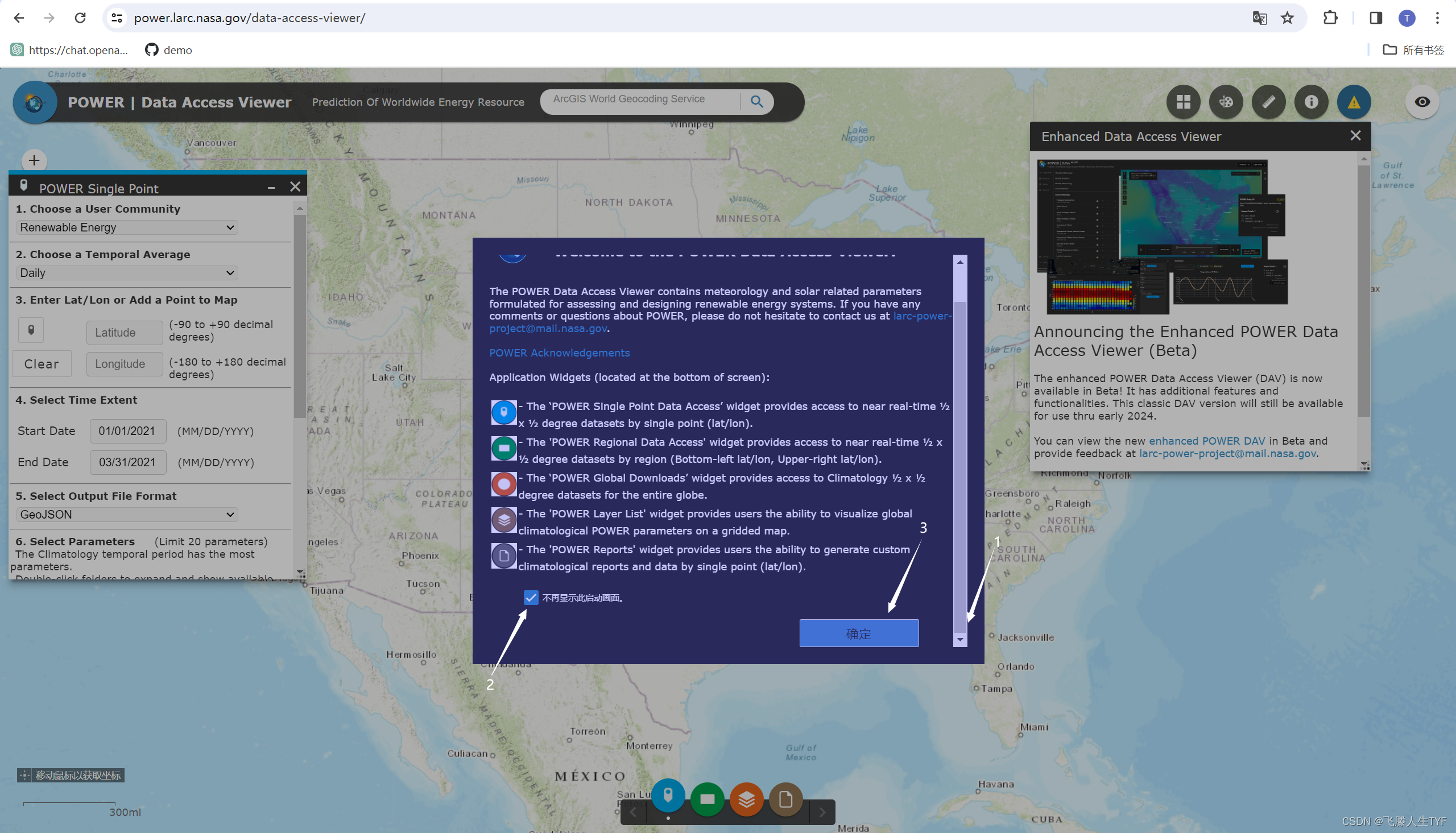Open the browser extensions puzzle icon
Image resolution: width=1456 pixels, height=833 pixels.
click(x=1331, y=18)
